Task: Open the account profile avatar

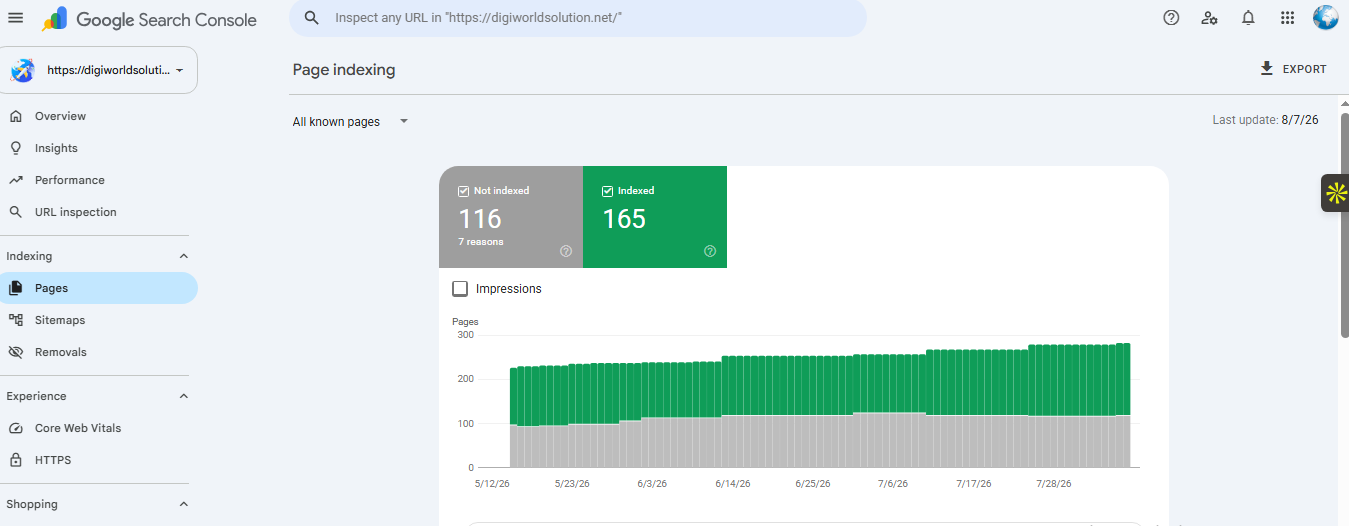Action: [x=1325, y=18]
